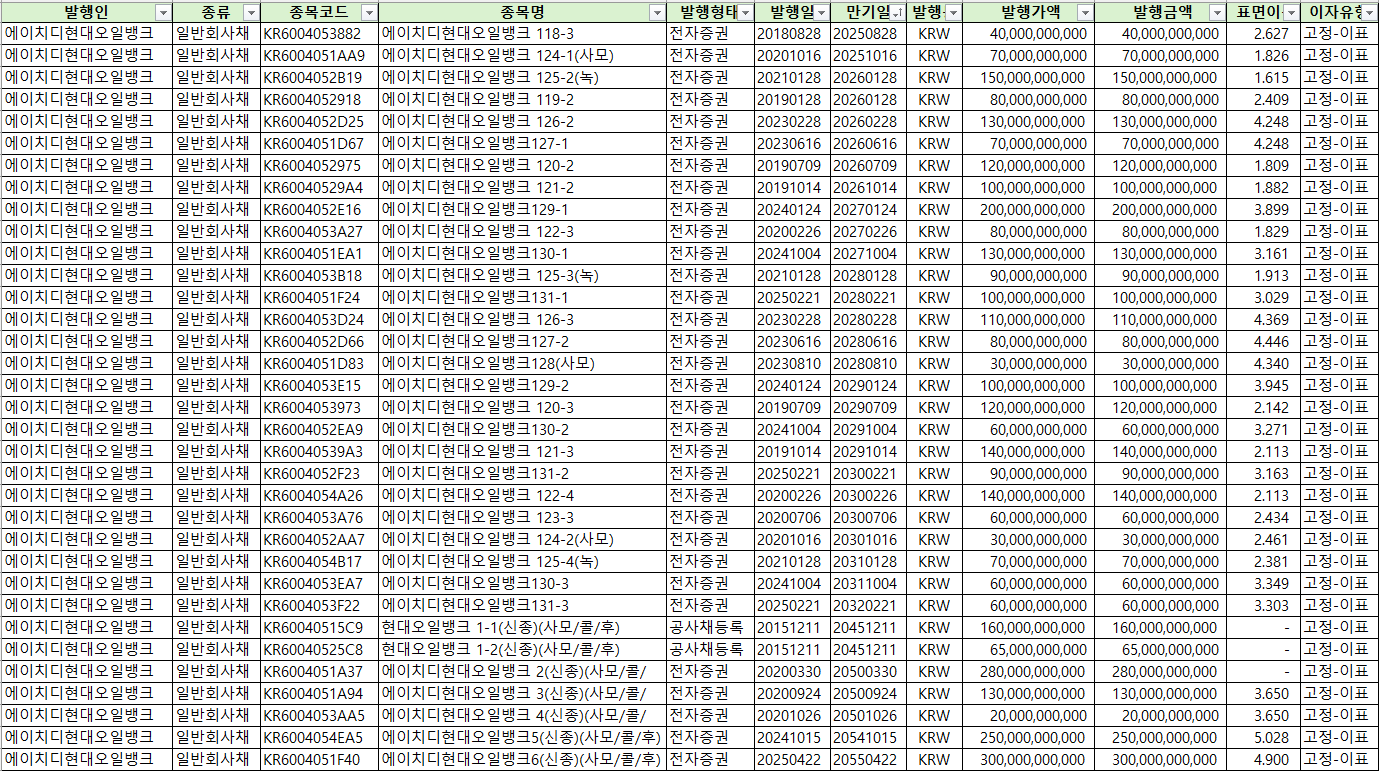1379x771 pixels.
Task: Select coupon rate cell 2.627
Action: coord(1263,33)
